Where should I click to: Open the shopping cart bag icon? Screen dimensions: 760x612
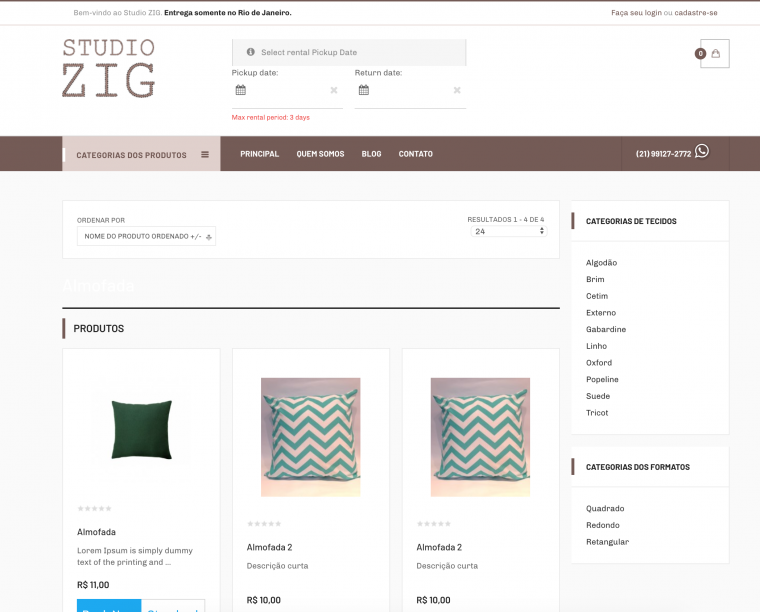coord(715,53)
